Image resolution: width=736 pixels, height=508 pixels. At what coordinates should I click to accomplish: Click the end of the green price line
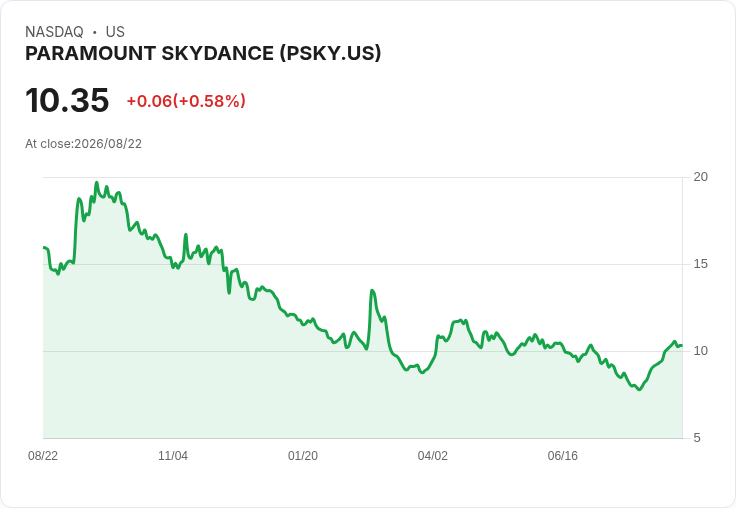pyautogui.click(x=682, y=345)
